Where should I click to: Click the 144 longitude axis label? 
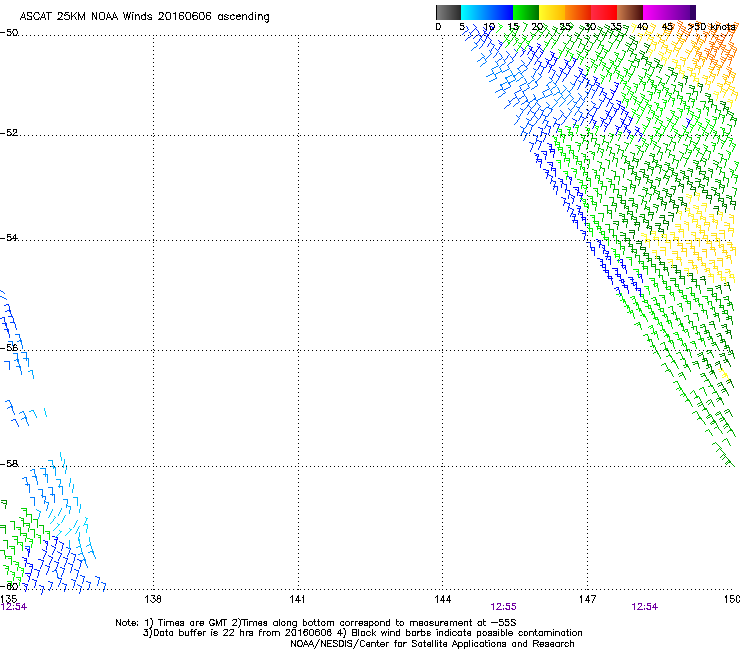tap(443, 599)
